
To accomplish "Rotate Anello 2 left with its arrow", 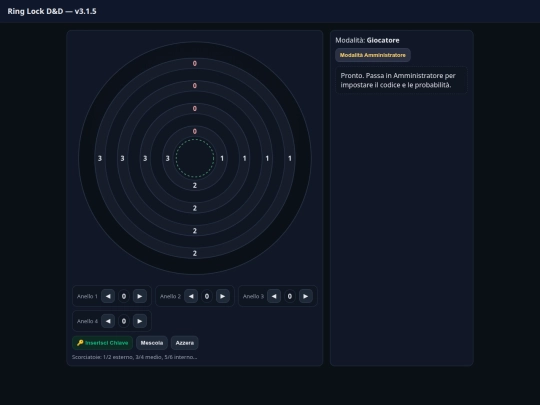I will 191,296.
